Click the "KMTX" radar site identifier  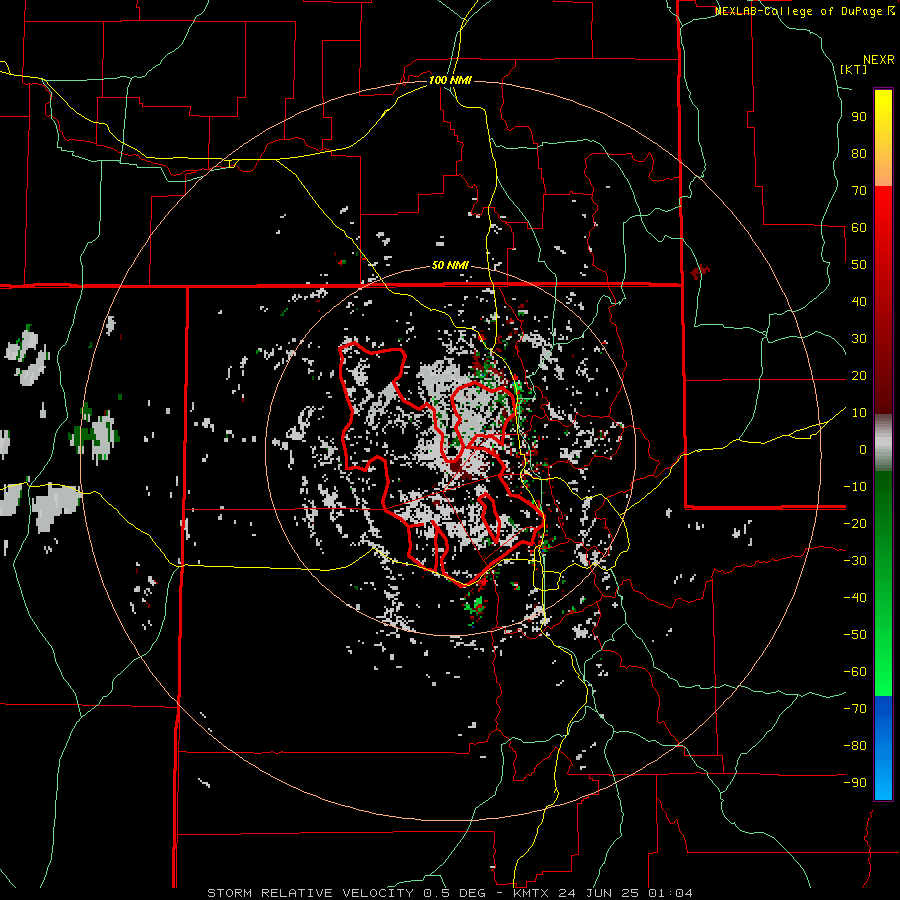tap(531, 893)
